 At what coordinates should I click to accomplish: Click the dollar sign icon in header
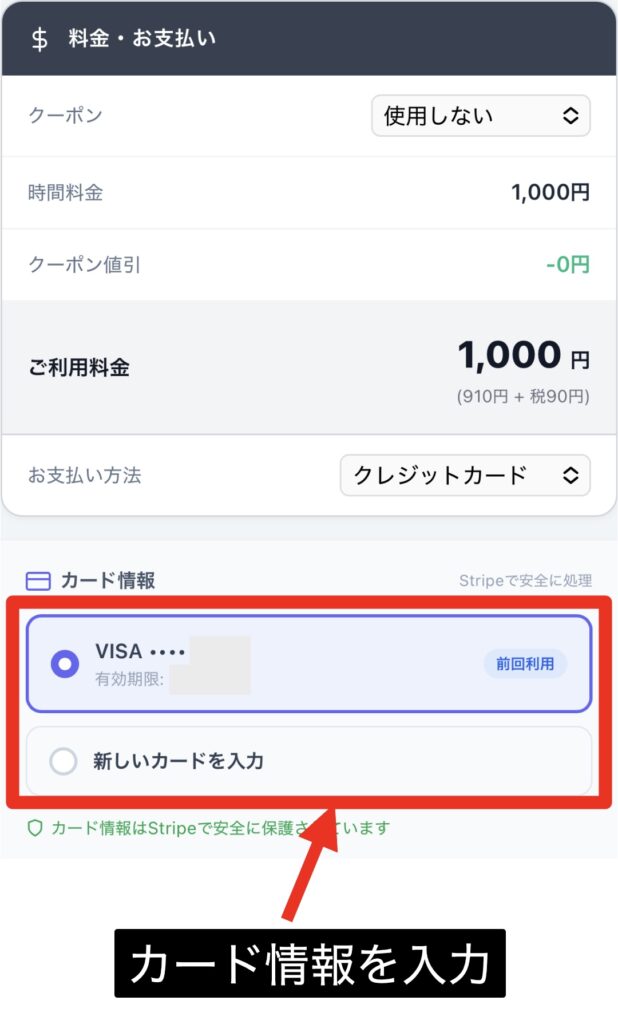click(40, 39)
